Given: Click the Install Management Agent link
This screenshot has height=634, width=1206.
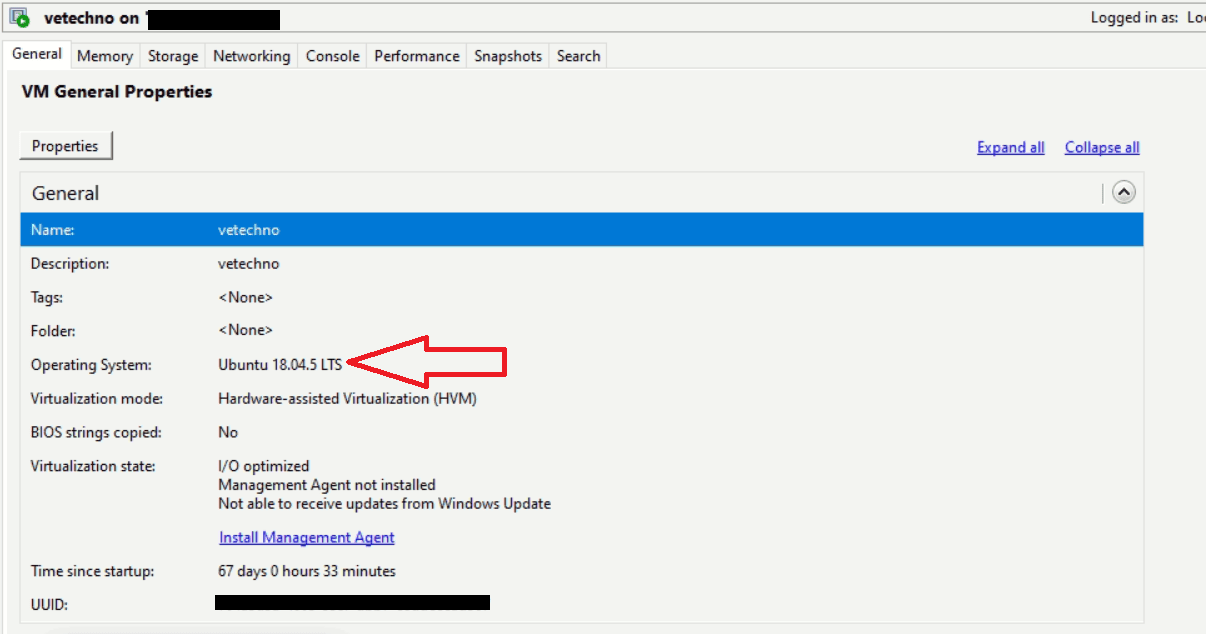Looking at the screenshot, I should [x=306, y=537].
